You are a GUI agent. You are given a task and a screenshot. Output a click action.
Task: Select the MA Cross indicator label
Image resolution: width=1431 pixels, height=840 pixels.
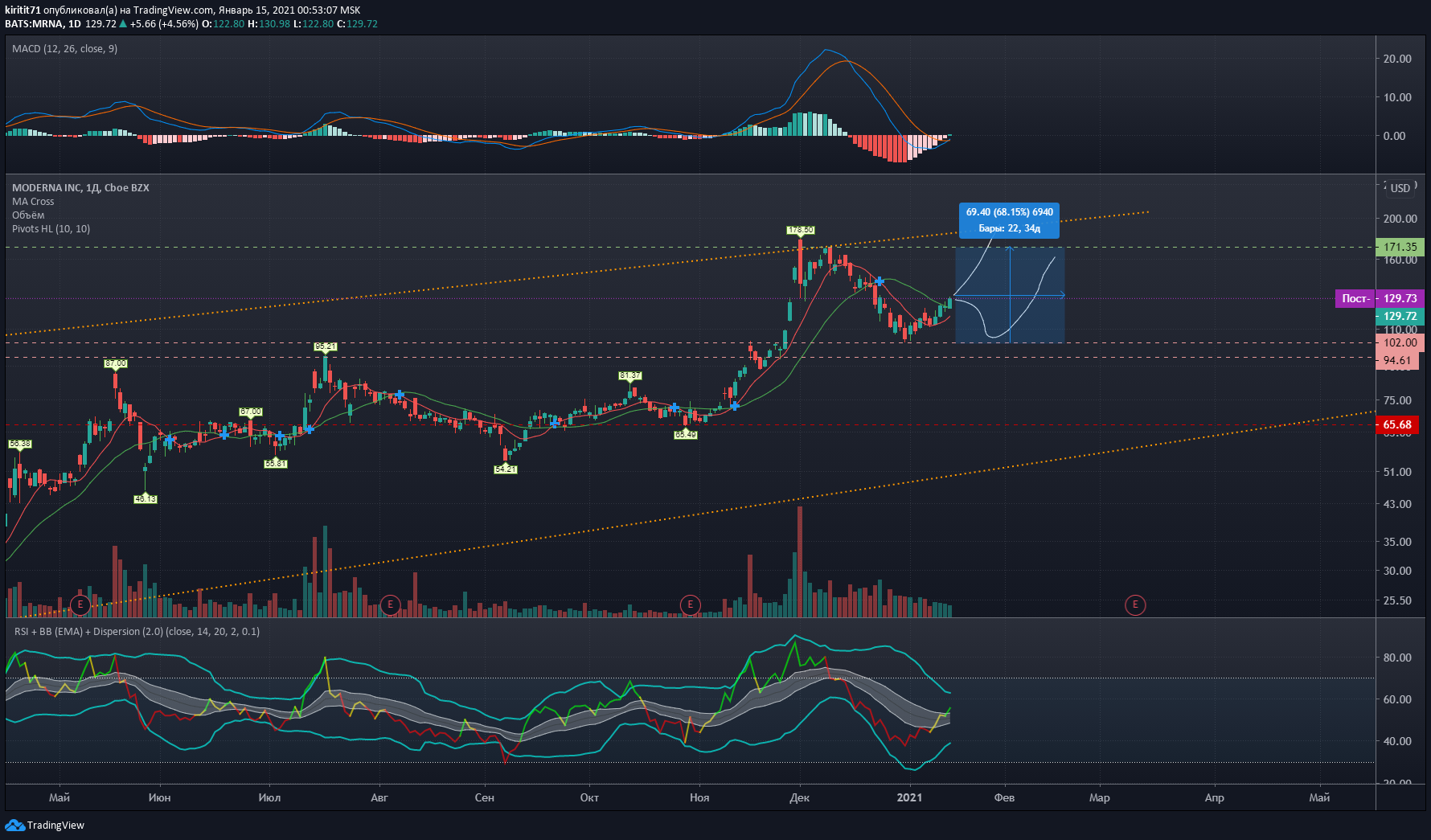coord(33,202)
